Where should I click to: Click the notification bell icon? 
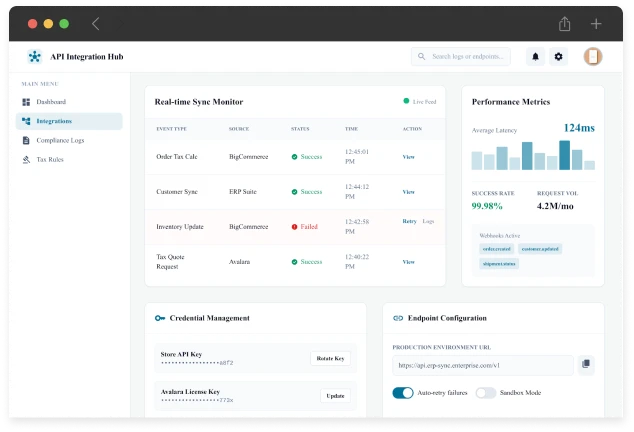pos(535,57)
